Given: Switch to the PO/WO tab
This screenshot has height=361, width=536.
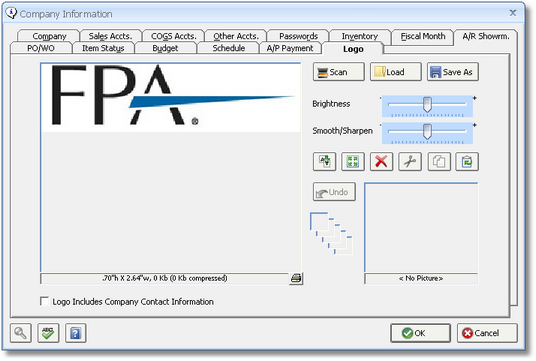Looking at the screenshot, I should (x=41, y=48).
